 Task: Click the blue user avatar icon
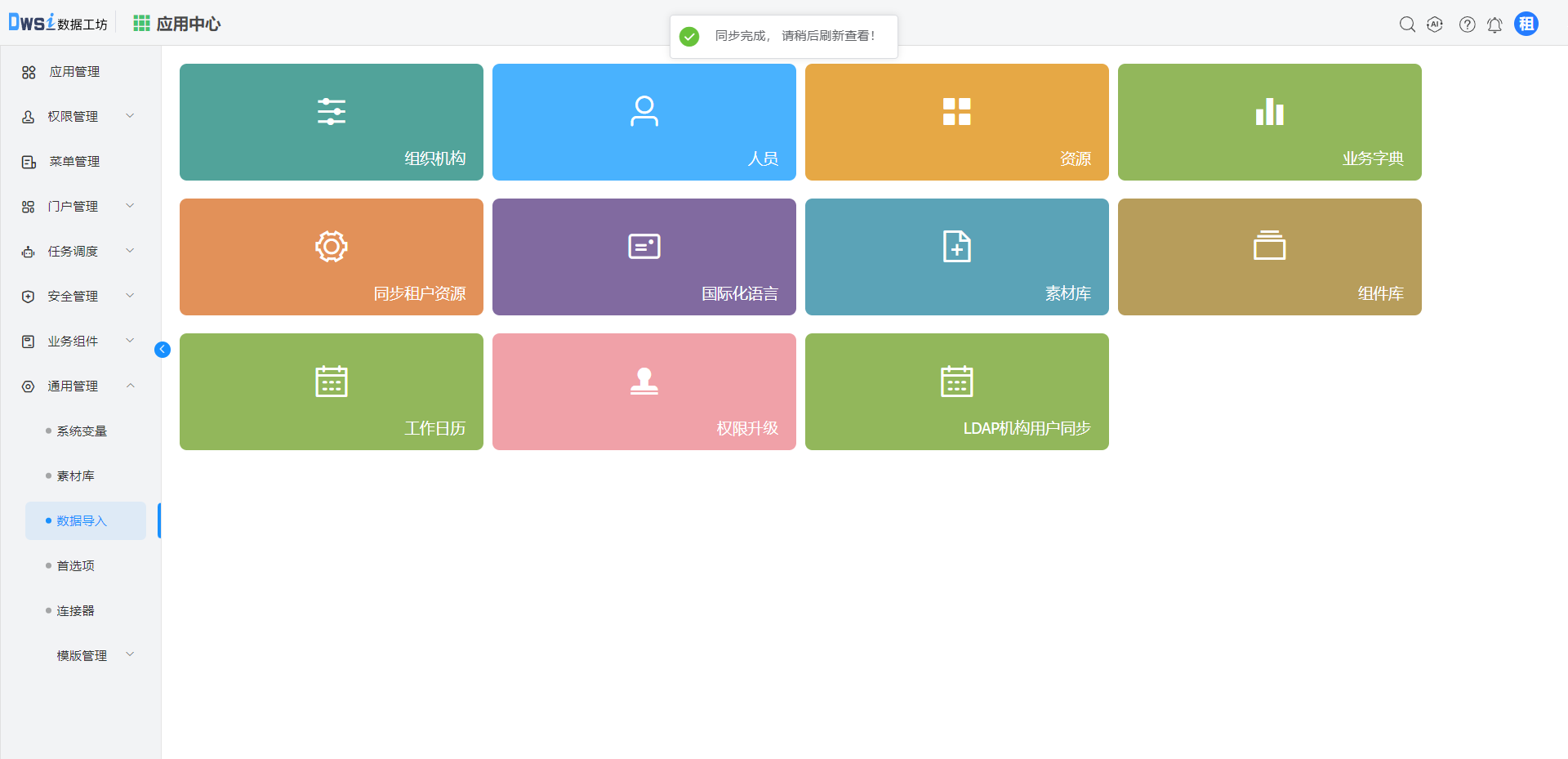[1526, 24]
